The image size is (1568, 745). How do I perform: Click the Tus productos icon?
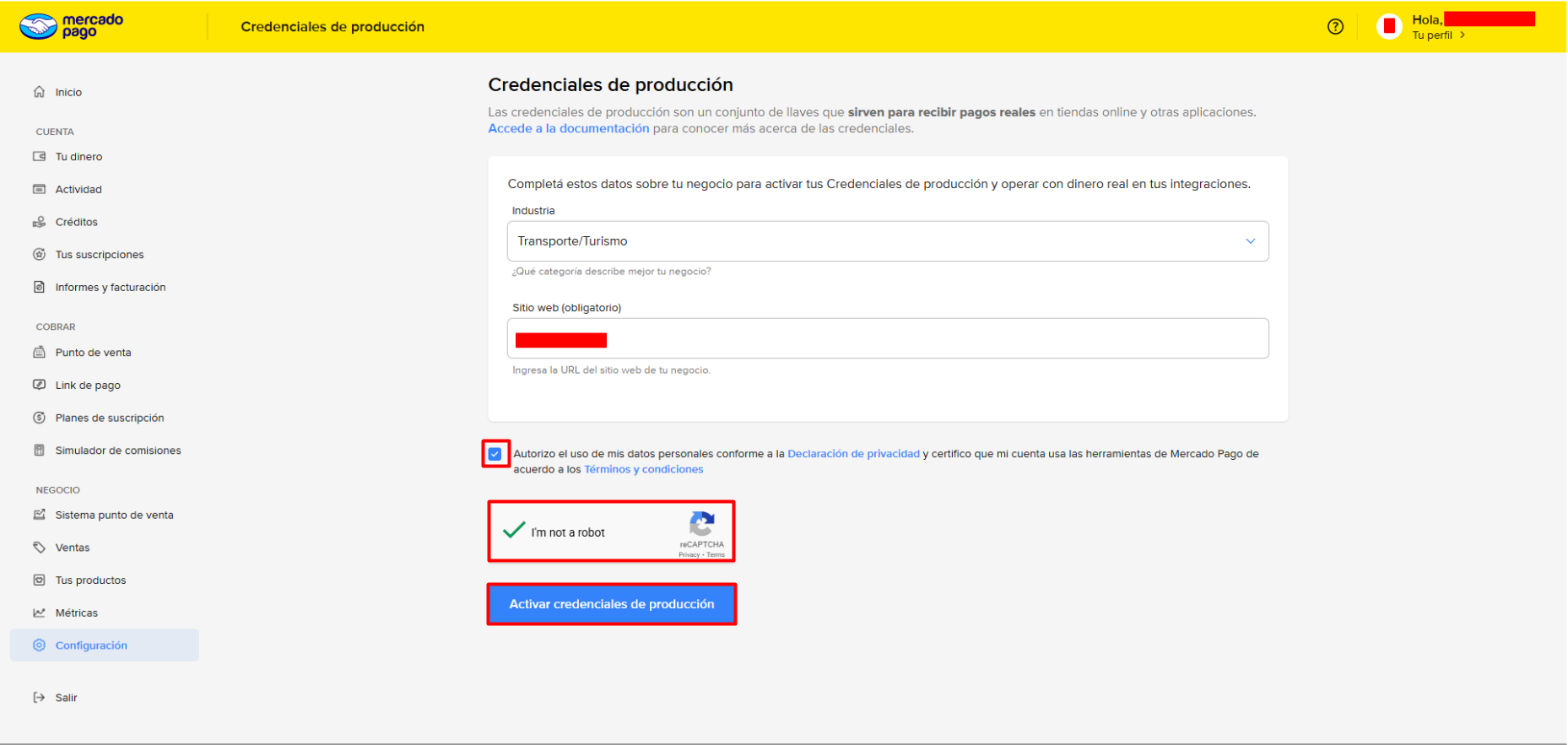pos(39,580)
